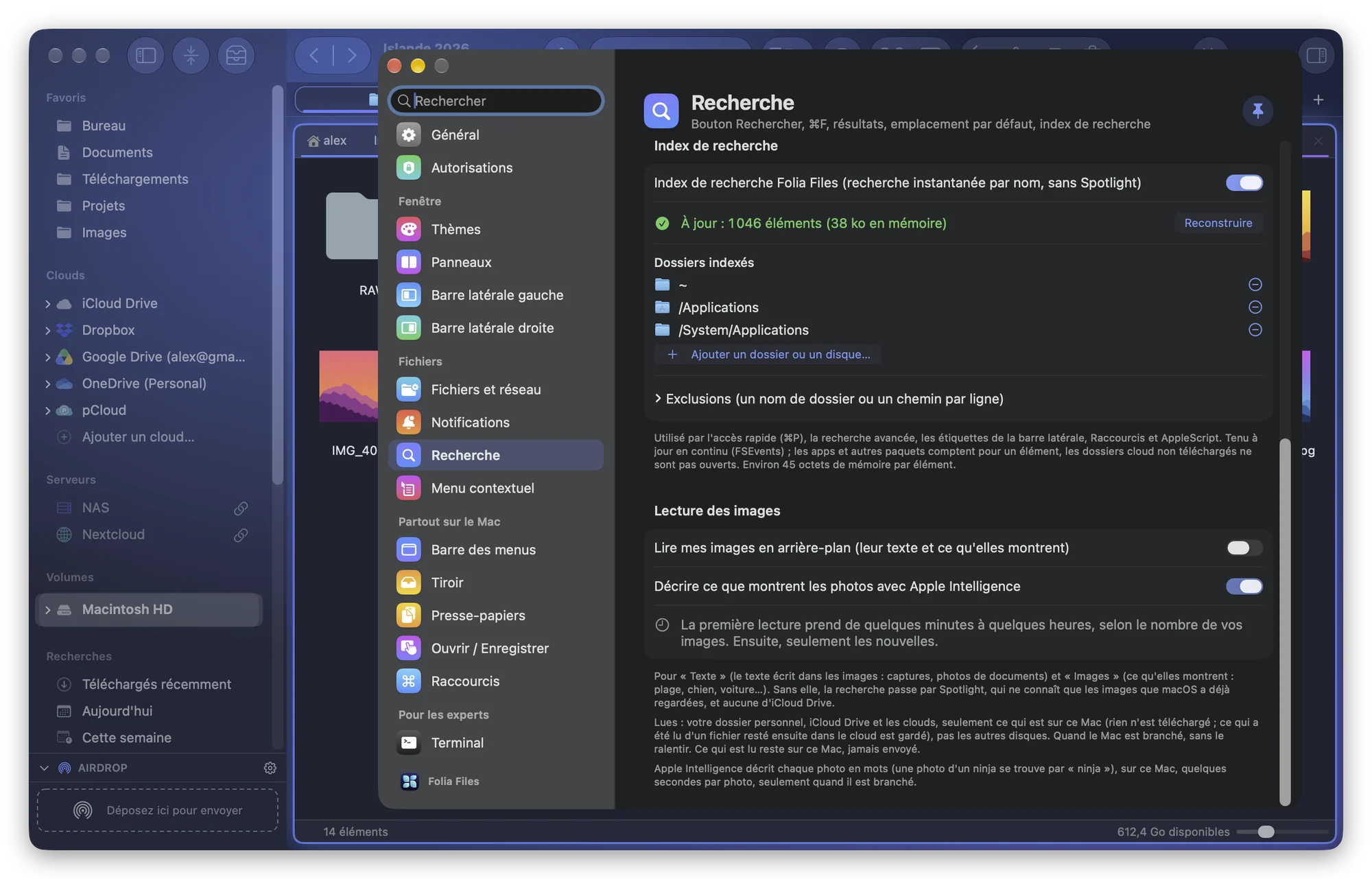The width and height of the screenshot is (1372, 879).
Task: Click the NAS server link icon
Action: [x=241, y=508]
